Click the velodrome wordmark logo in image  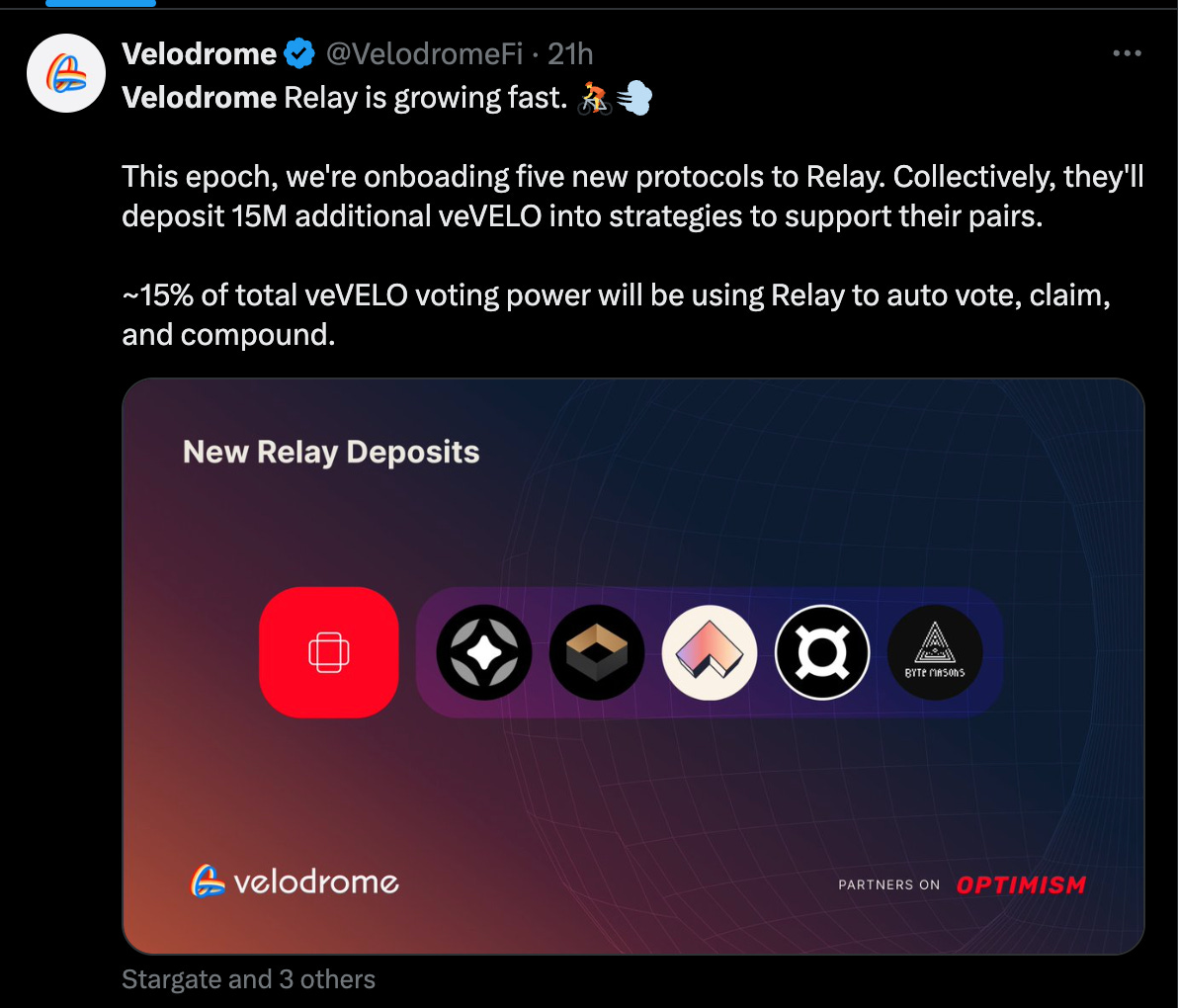click(294, 882)
